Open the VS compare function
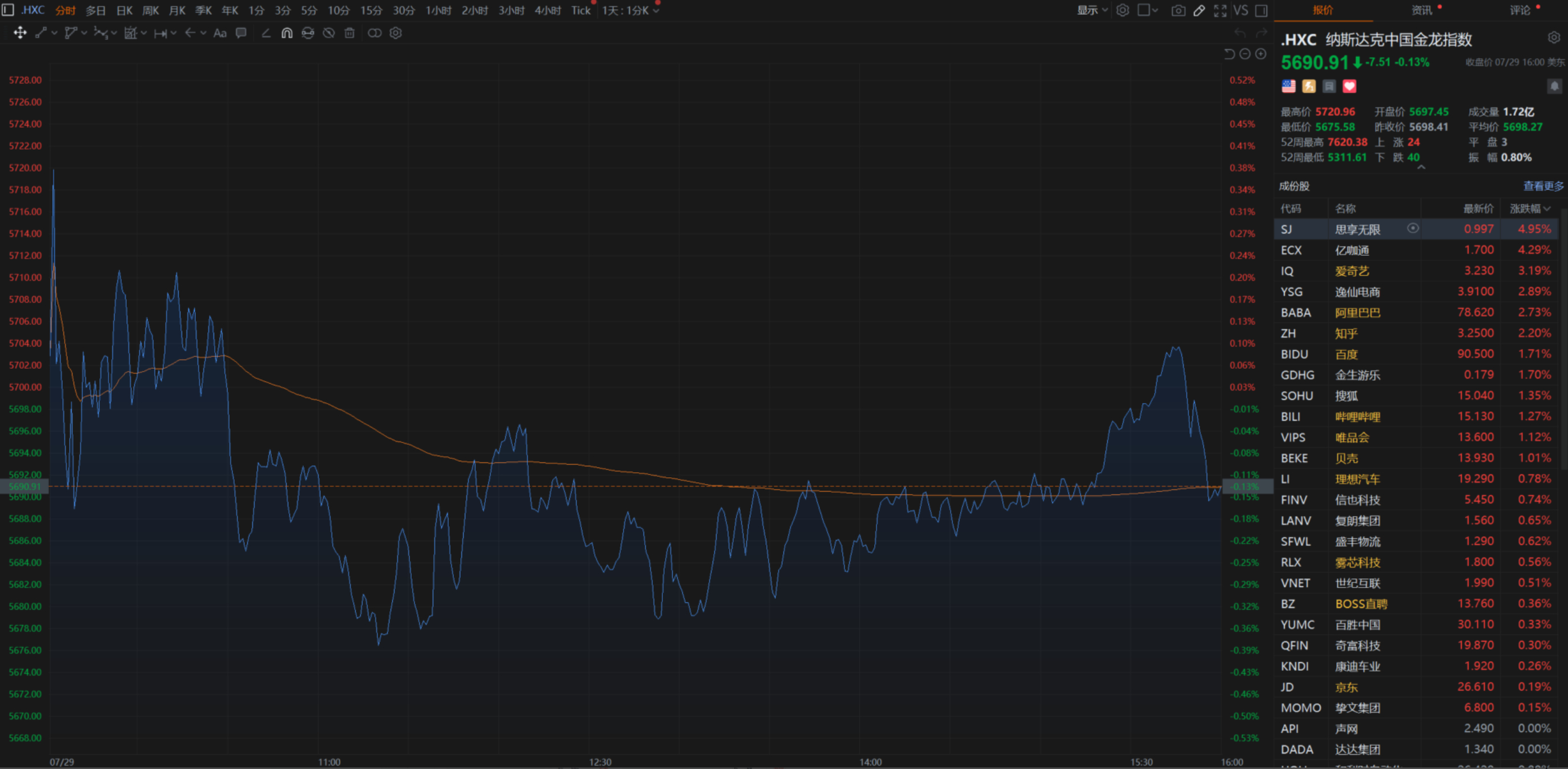 point(1240,10)
